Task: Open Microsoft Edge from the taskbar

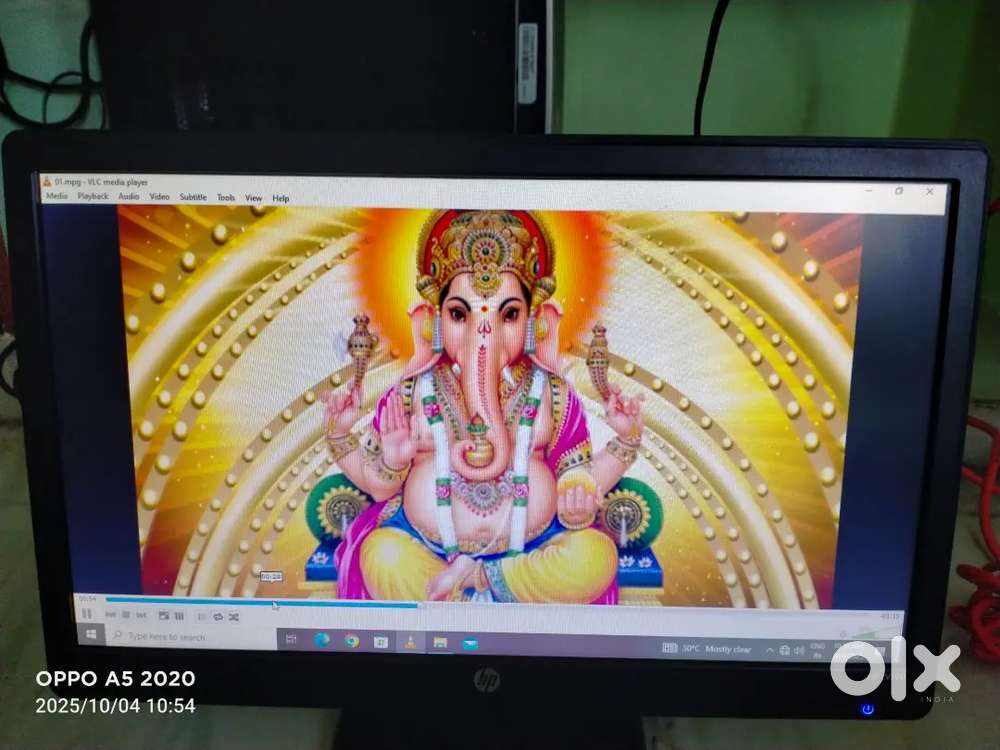Action: tap(321, 640)
